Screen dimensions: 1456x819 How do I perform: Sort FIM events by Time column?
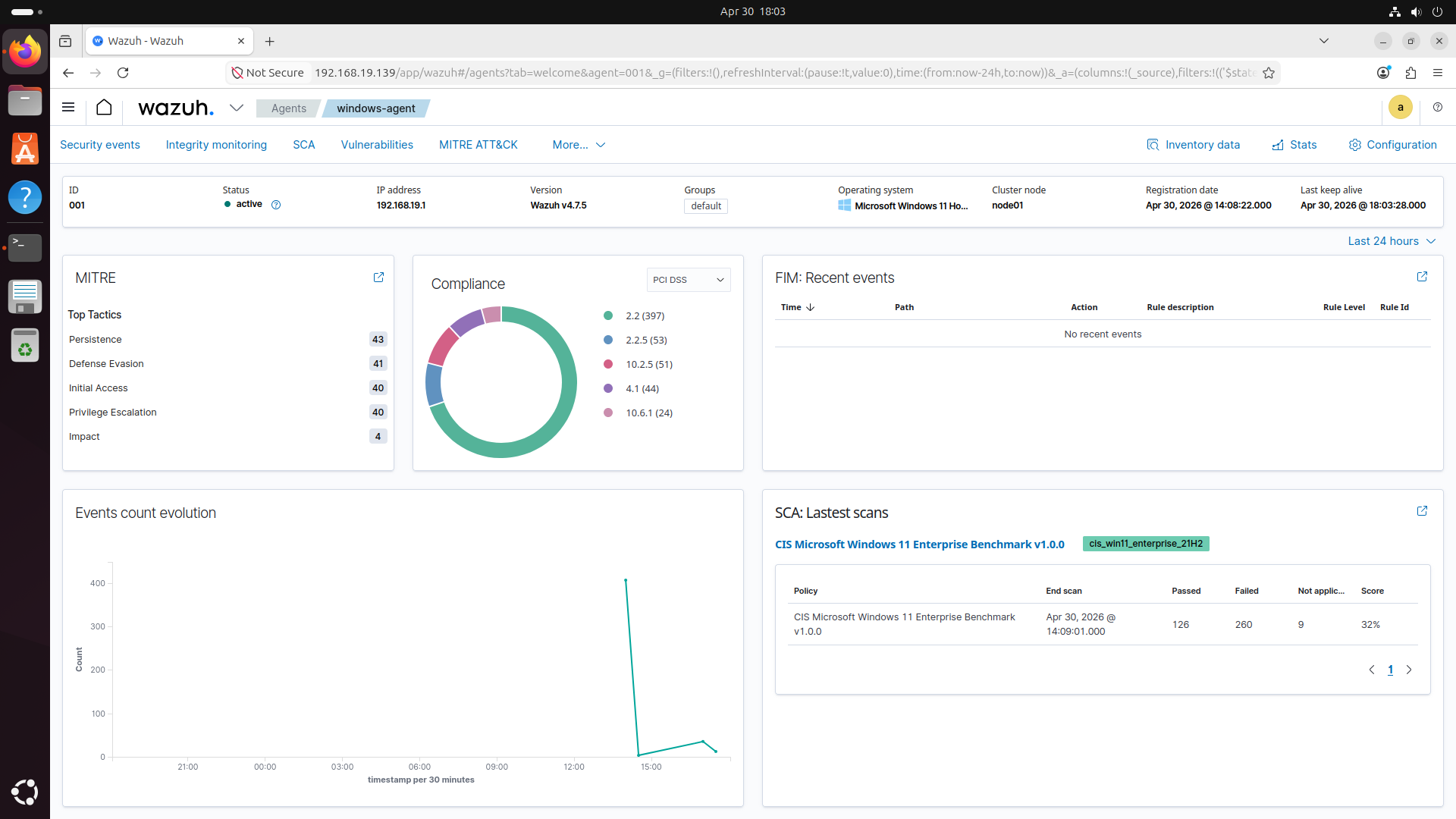798,307
